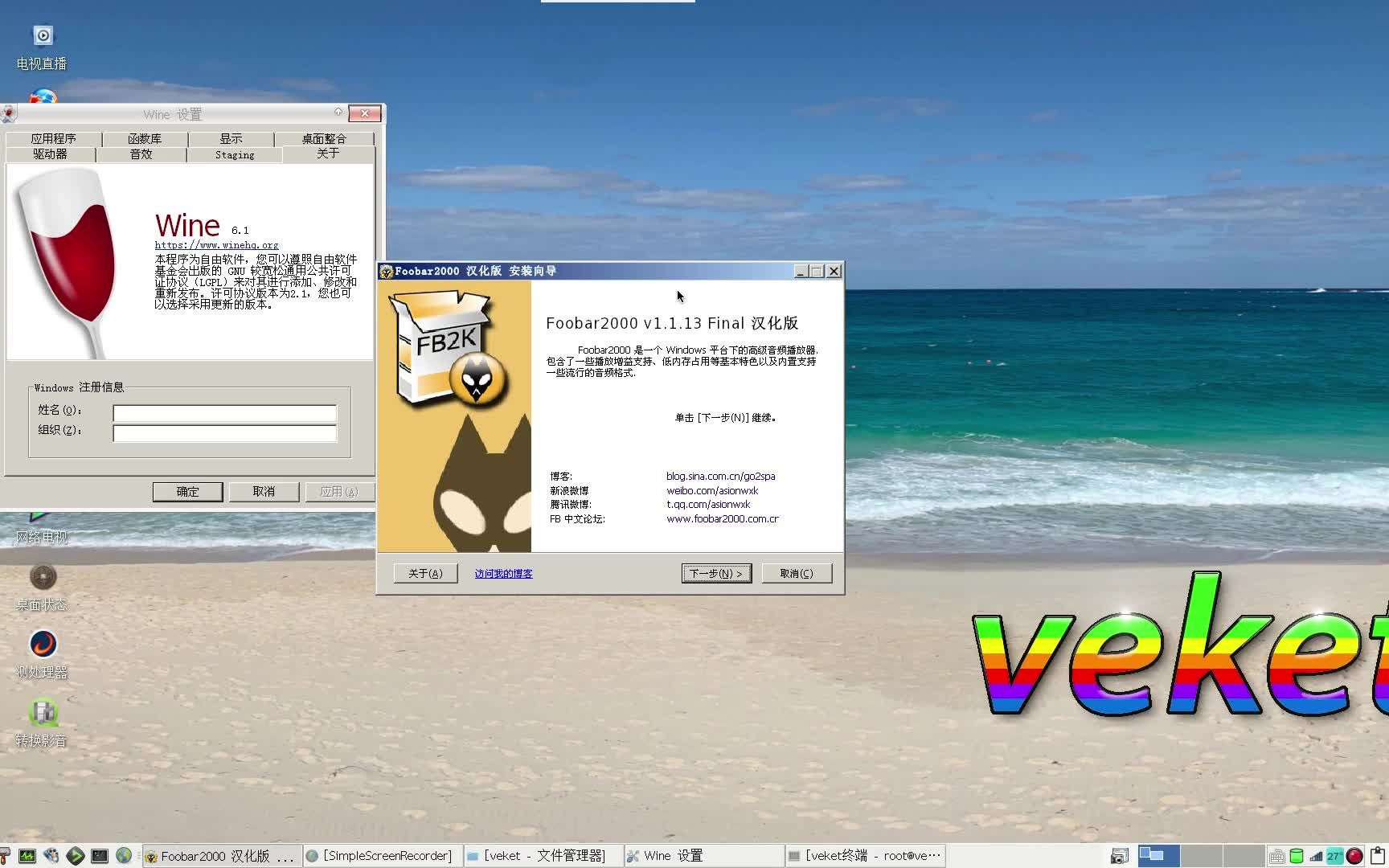
Task: Open the globe browser icon in the taskbar
Action: coord(124,856)
